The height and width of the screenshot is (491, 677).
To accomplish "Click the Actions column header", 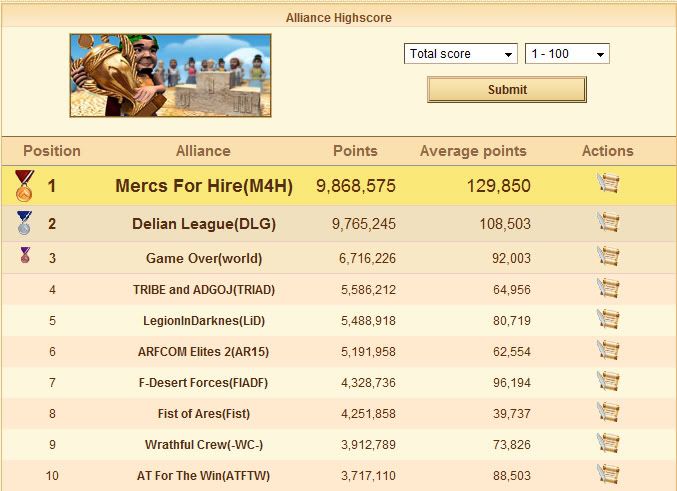I will (x=607, y=151).
